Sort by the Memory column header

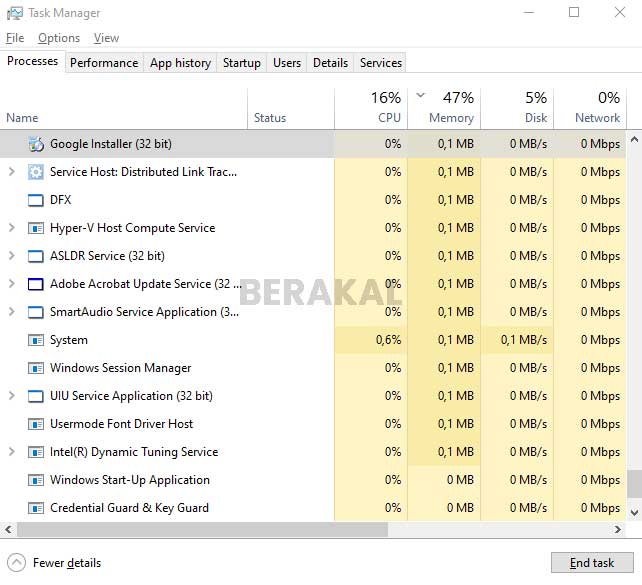pyautogui.click(x=444, y=108)
